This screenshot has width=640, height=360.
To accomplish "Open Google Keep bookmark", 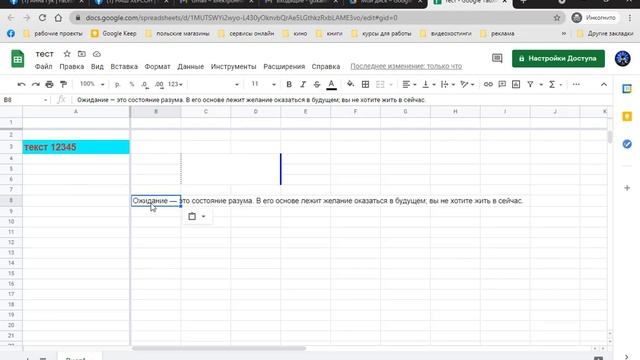I will click(x=113, y=33).
